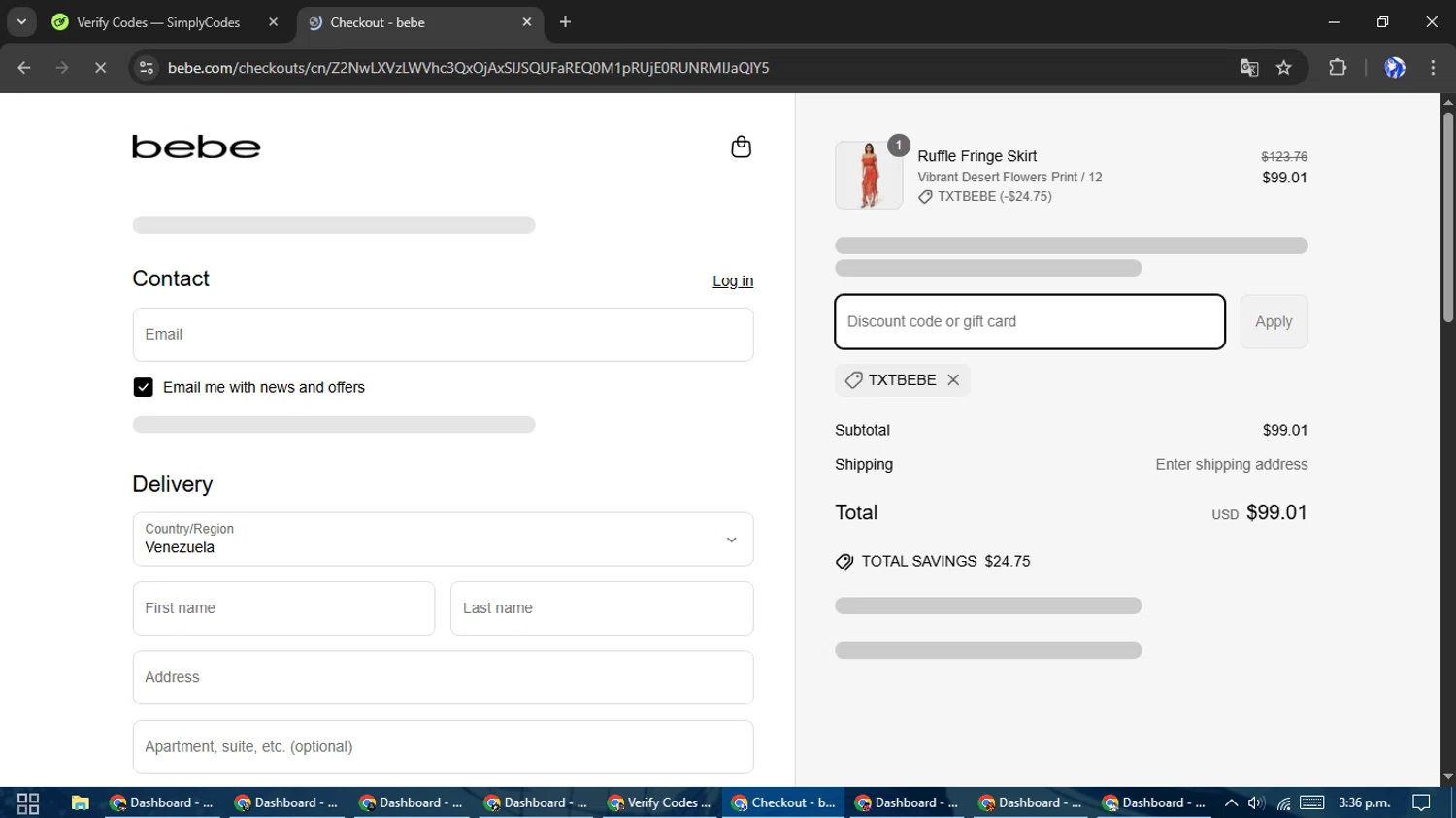This screenshot has width=1456, height=818.
Task: Click the Ruffle Fringe Skirt product name
Action: point(976,156)
